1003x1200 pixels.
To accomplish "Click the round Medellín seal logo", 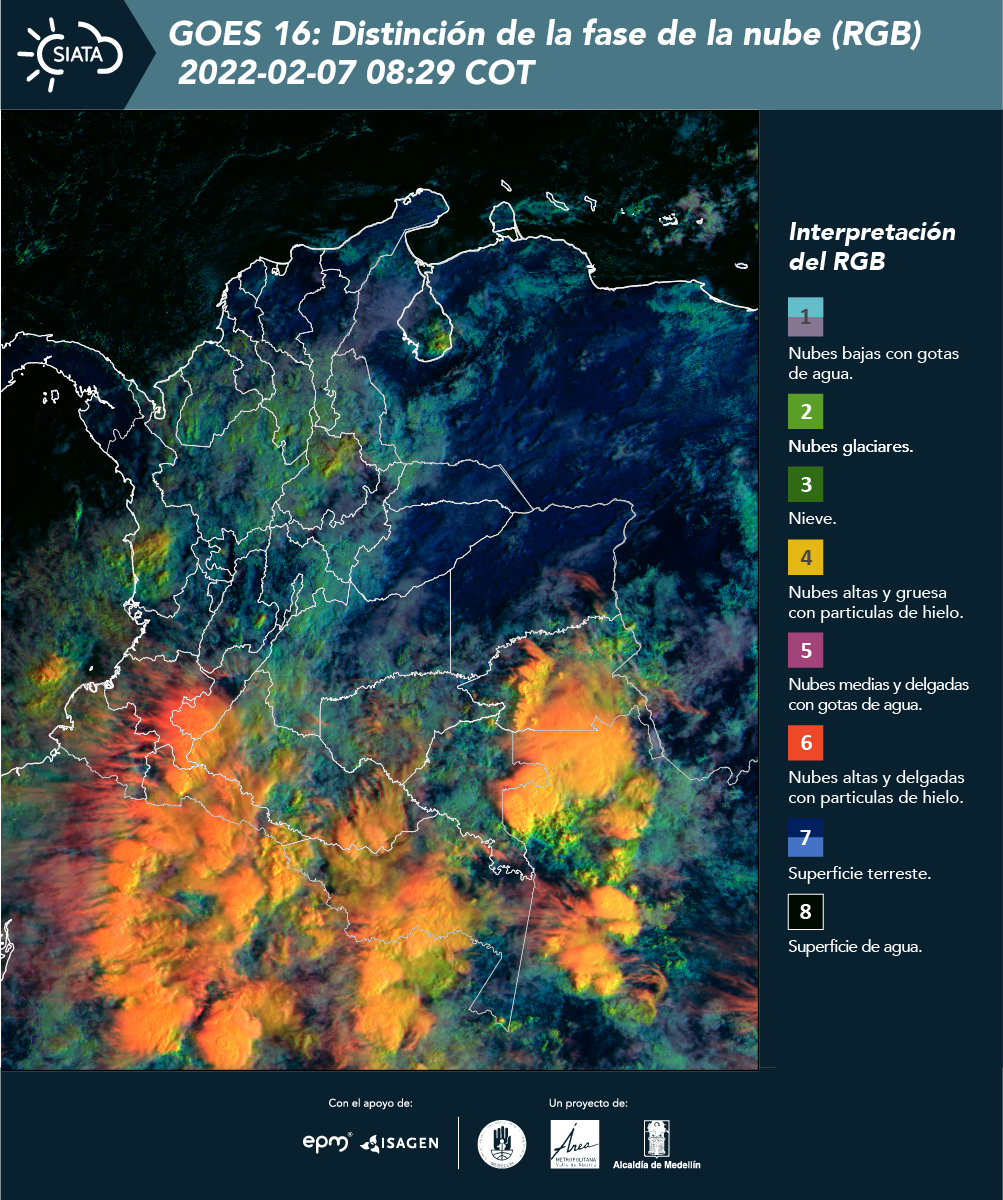I will pyautogui.click(x=502, y=1143).
